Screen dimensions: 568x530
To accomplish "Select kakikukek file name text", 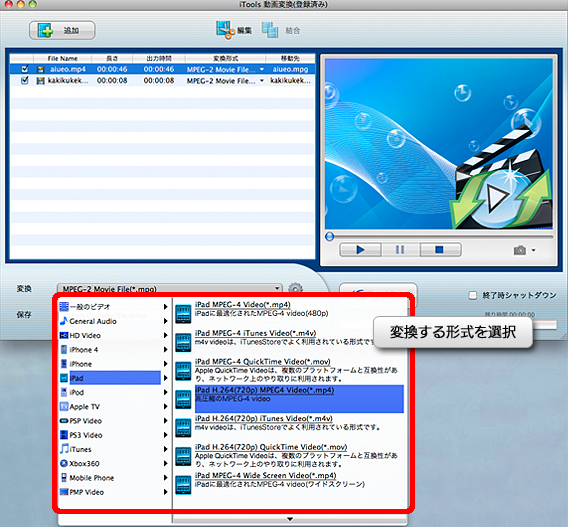I will tap(68, 80).
